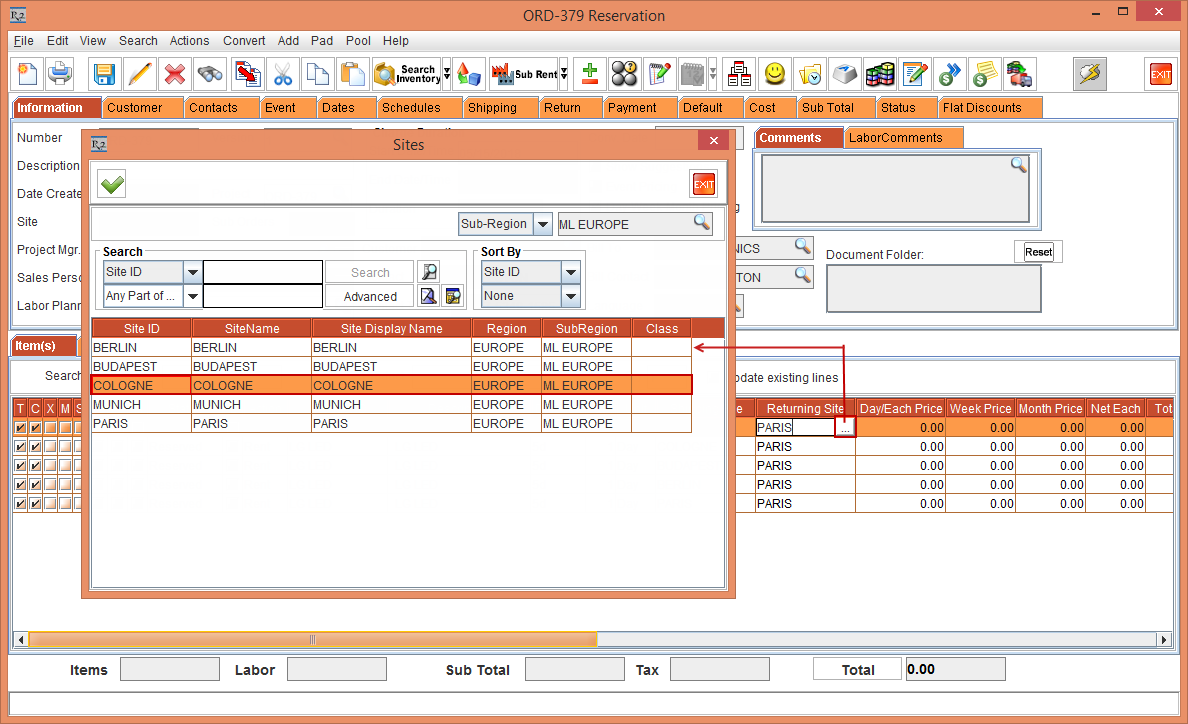This screenshot has height=724, width=1188.
Task: Toggle the C checkbox in first item row
Action: (x=35, y=428)
